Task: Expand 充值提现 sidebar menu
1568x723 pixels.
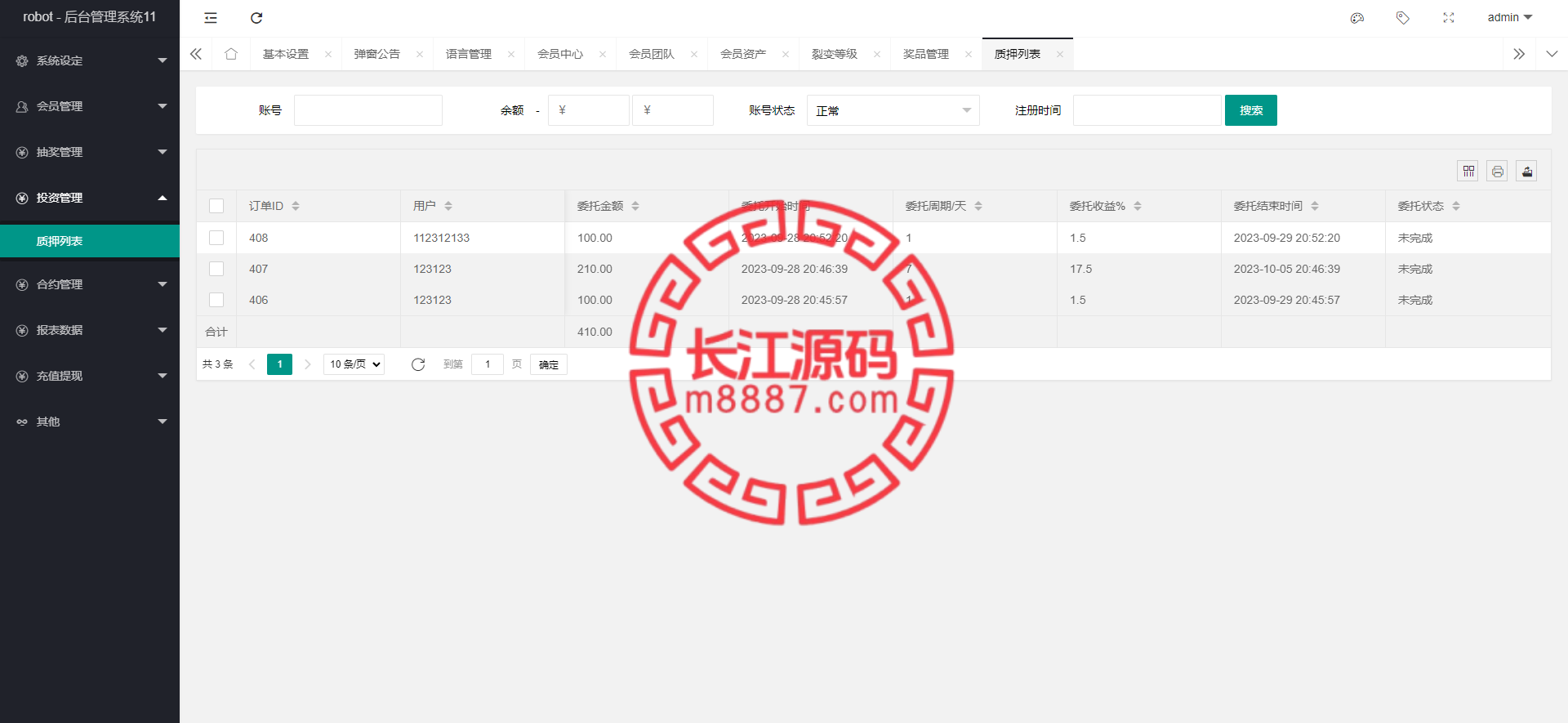Action: pos(90,376)
